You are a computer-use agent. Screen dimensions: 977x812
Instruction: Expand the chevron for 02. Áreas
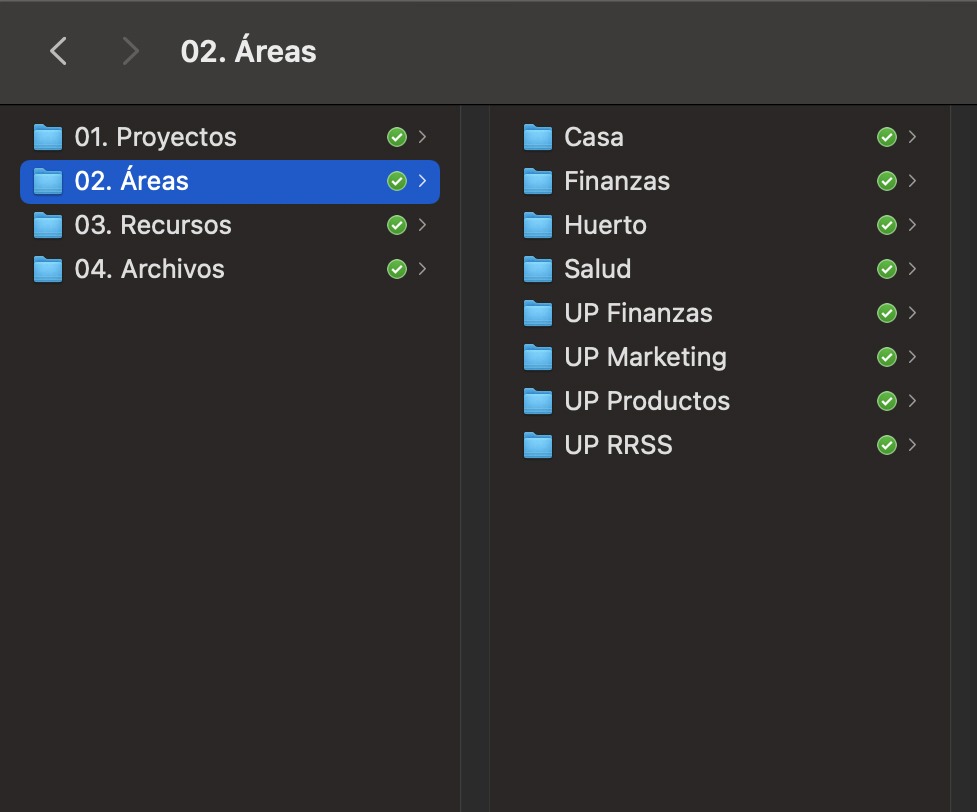click(x=422, y=181)
